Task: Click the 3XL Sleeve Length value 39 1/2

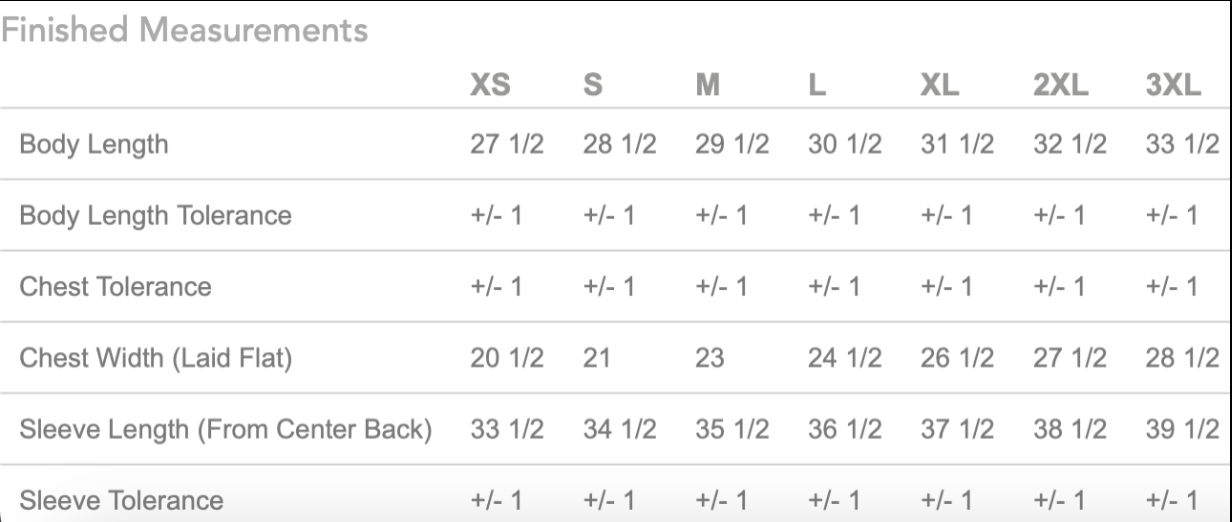Action: [x=1183, y=429]
